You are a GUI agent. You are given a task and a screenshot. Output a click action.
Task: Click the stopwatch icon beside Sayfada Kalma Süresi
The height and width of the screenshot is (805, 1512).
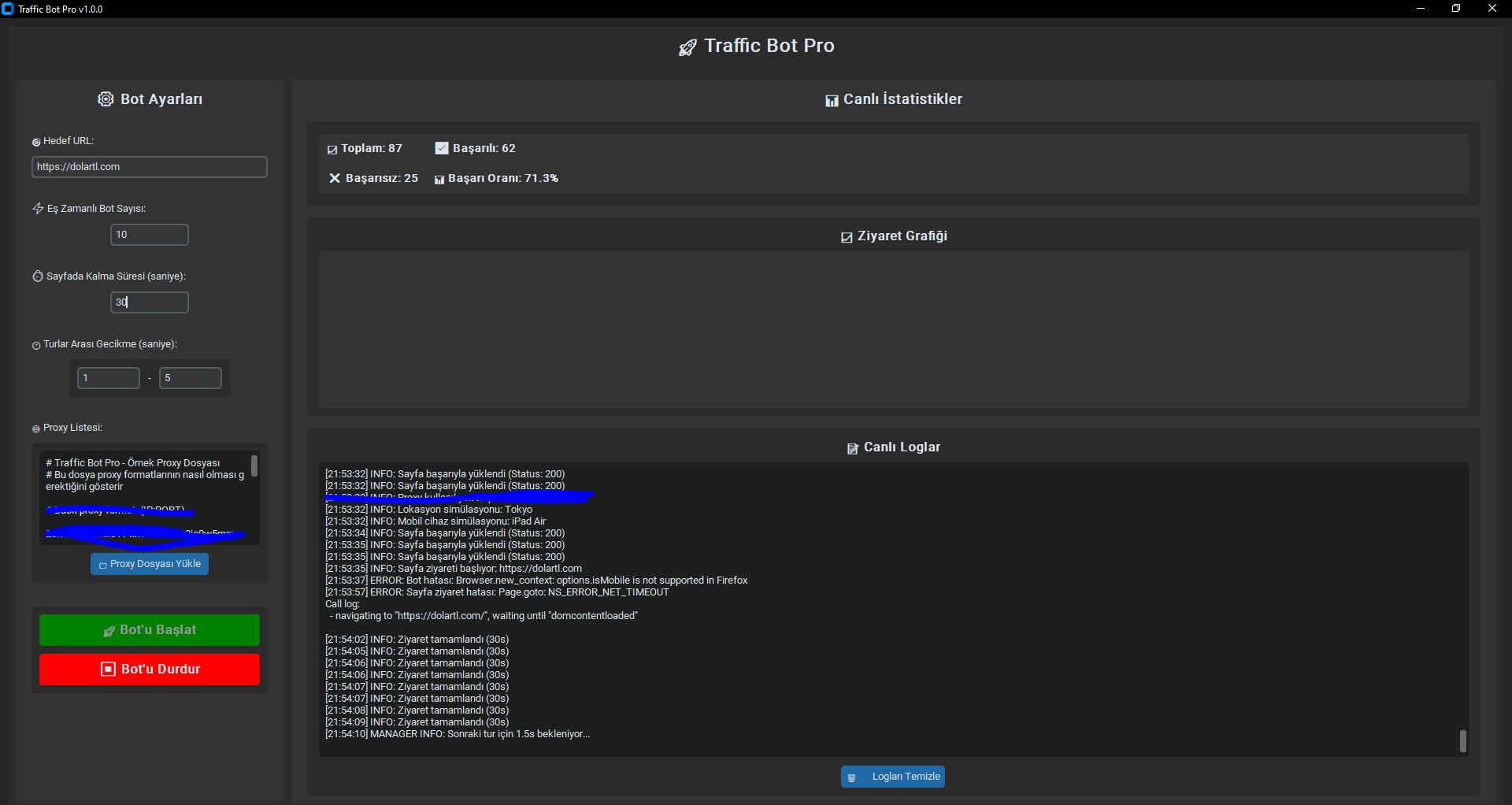(x=38, y=276)
